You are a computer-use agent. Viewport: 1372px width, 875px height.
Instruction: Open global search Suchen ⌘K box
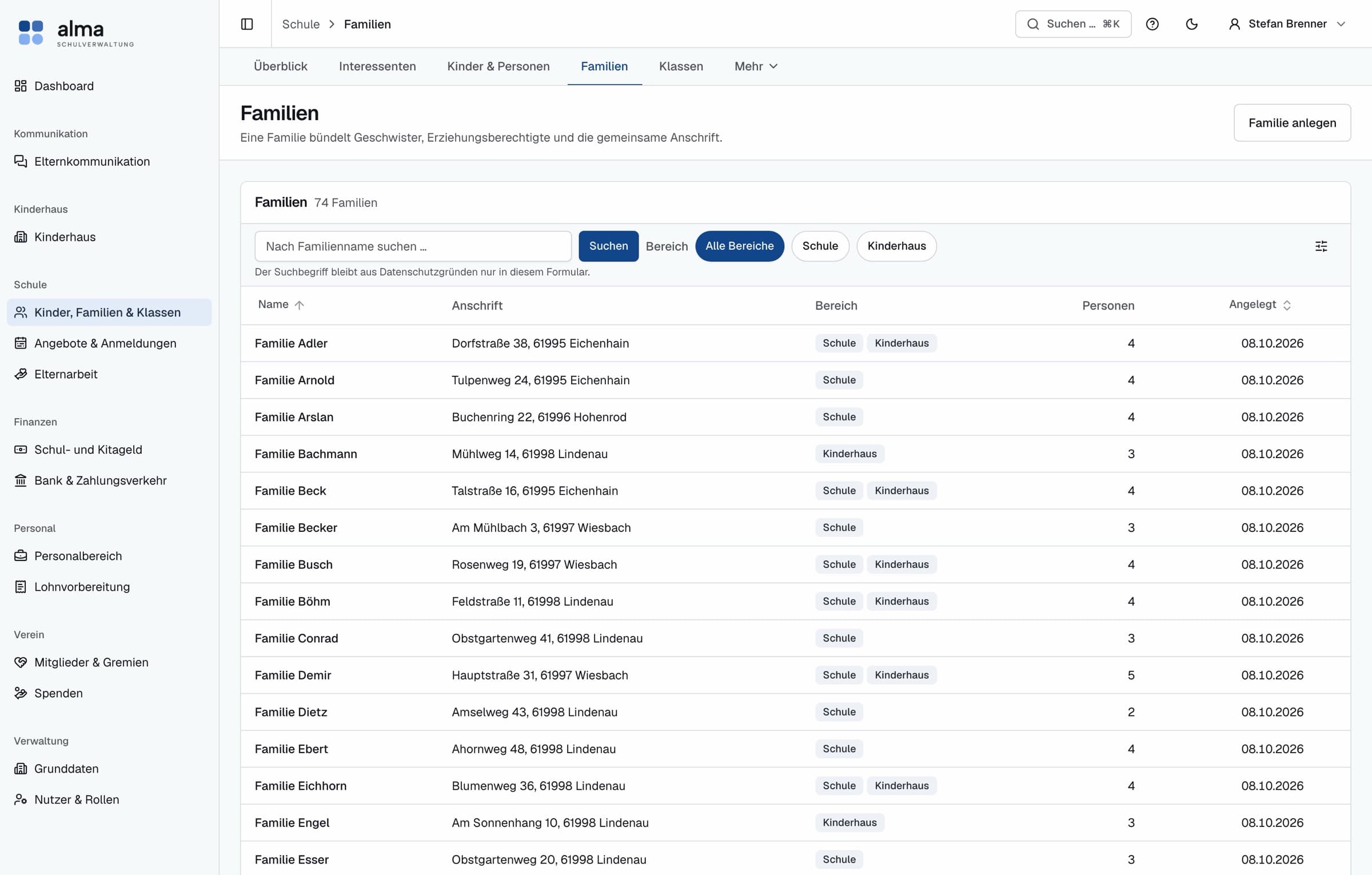(x=1073, y=24)
